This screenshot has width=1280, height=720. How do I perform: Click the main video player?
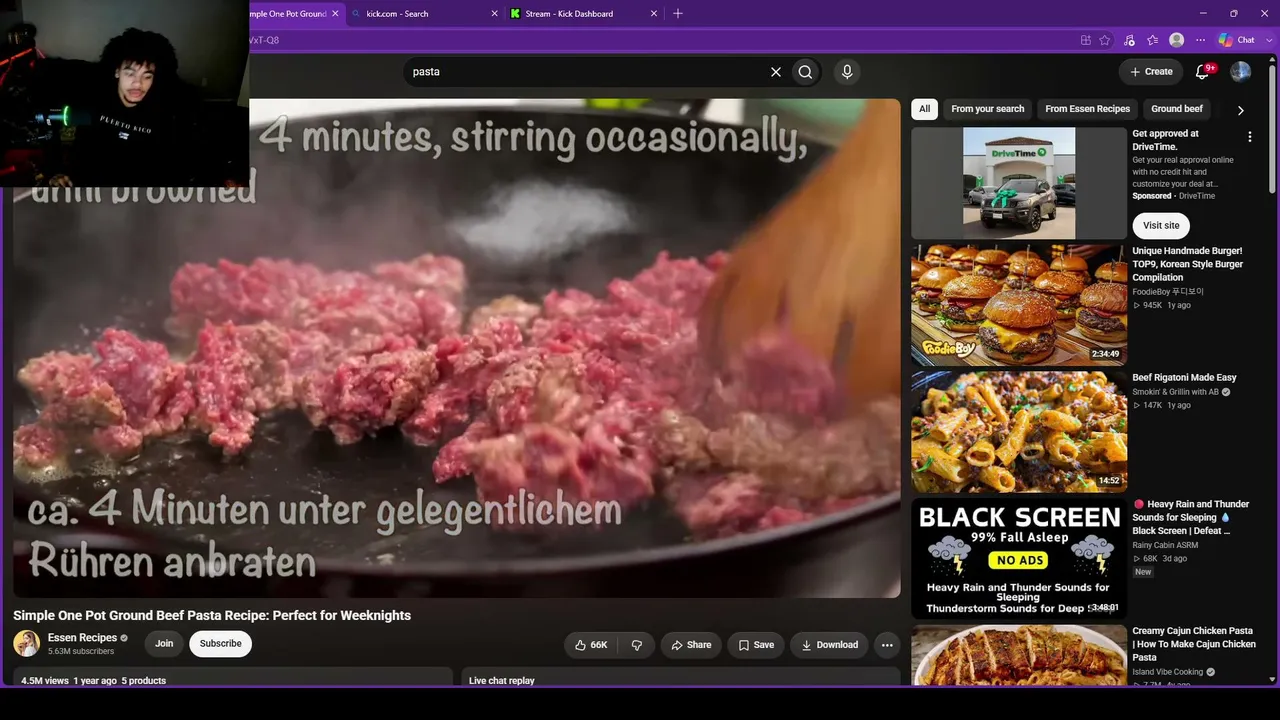click(457, 348)
